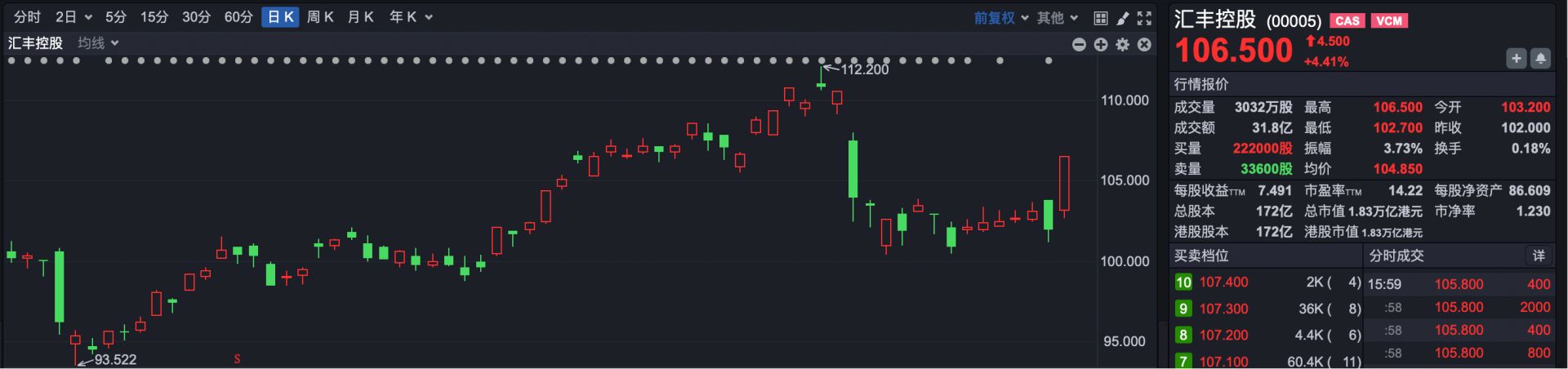The height and width of the screenshot is (369, 1568).
Task: Click the VCM badge
Action: coord(1389,20)
